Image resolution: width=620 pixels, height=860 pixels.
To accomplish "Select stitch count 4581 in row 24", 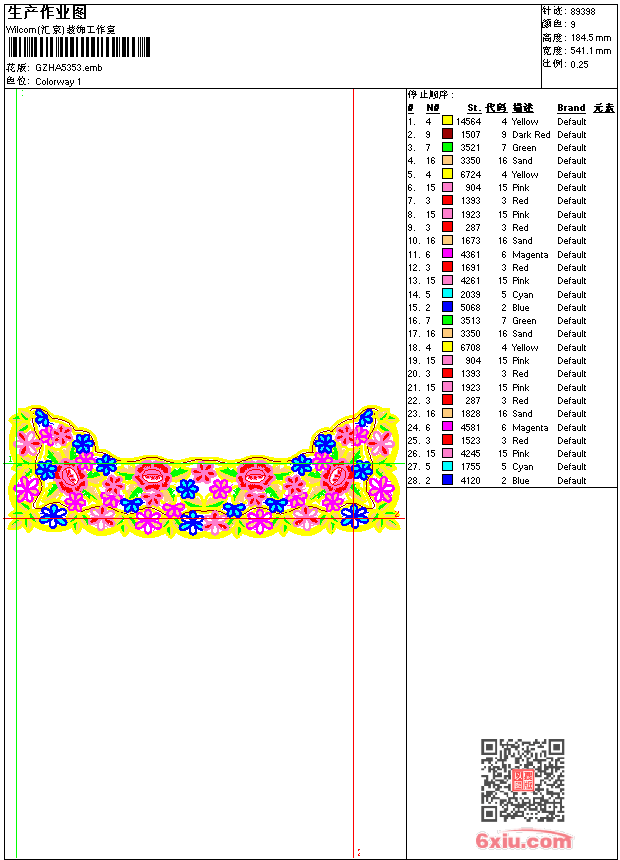I will click(471, 428).
